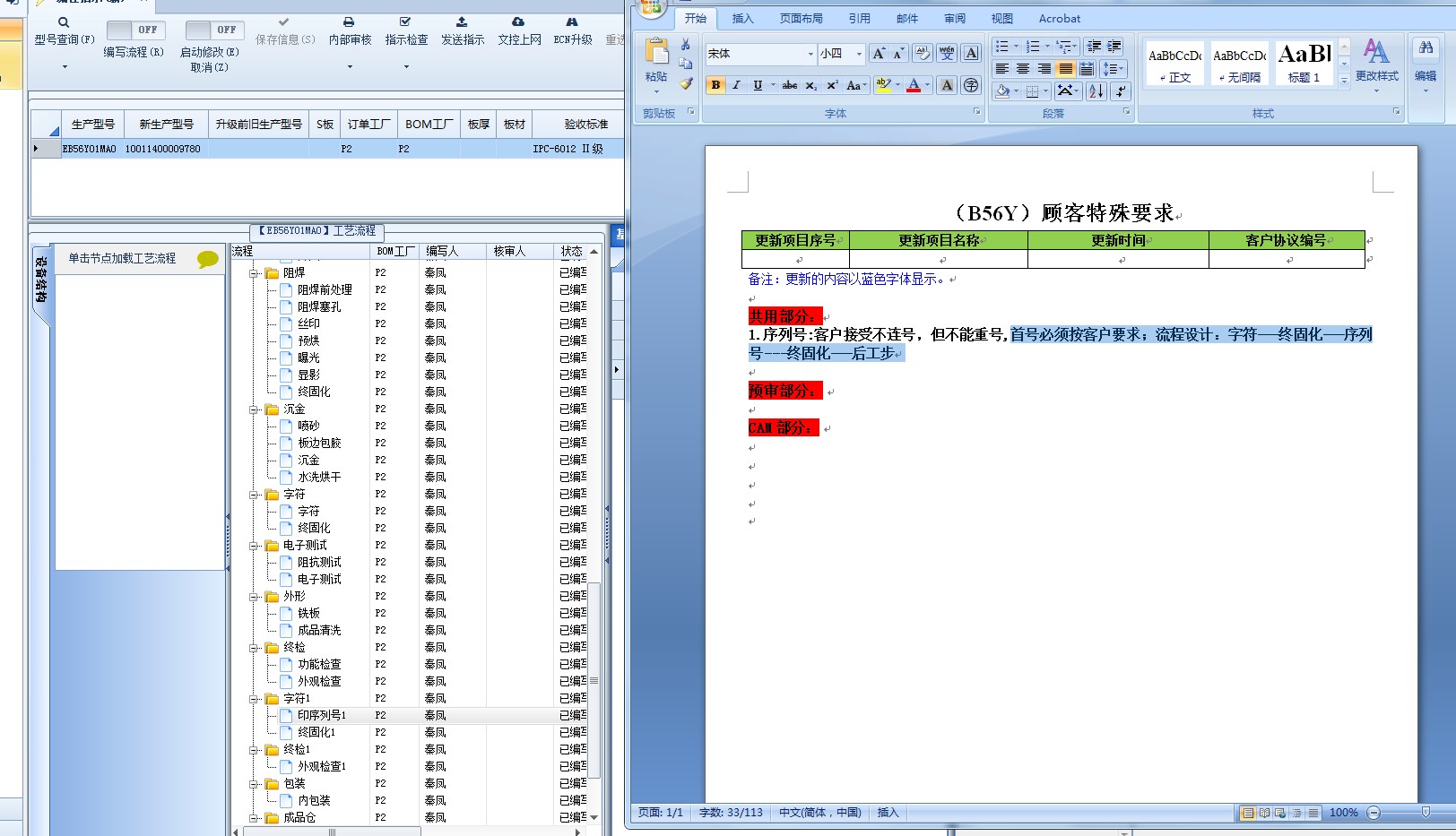Image resolution: width=1456 pixels, height=836 pixels.
Task: Click the 型号查询 search icon
Action: point(64,22)
